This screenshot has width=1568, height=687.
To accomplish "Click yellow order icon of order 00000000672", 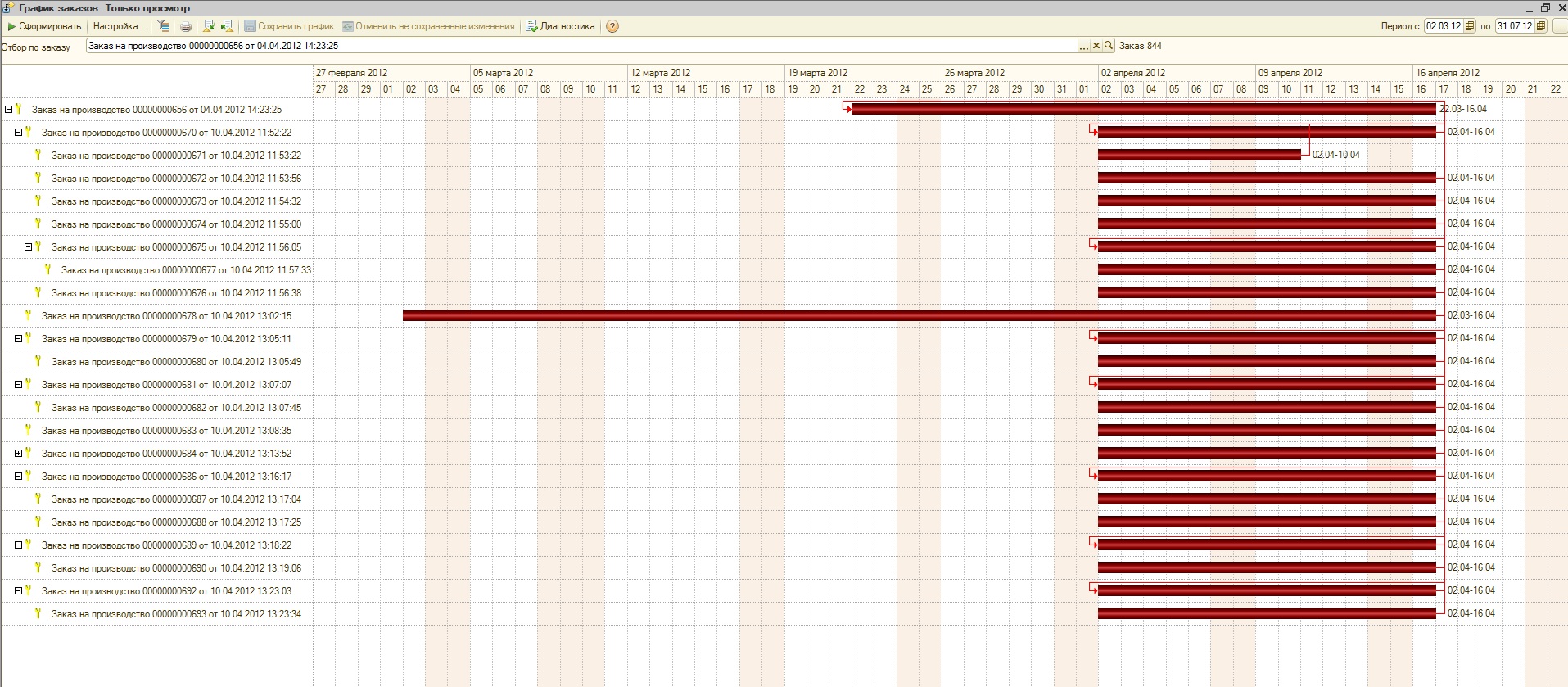I will (x=38, y=177).
